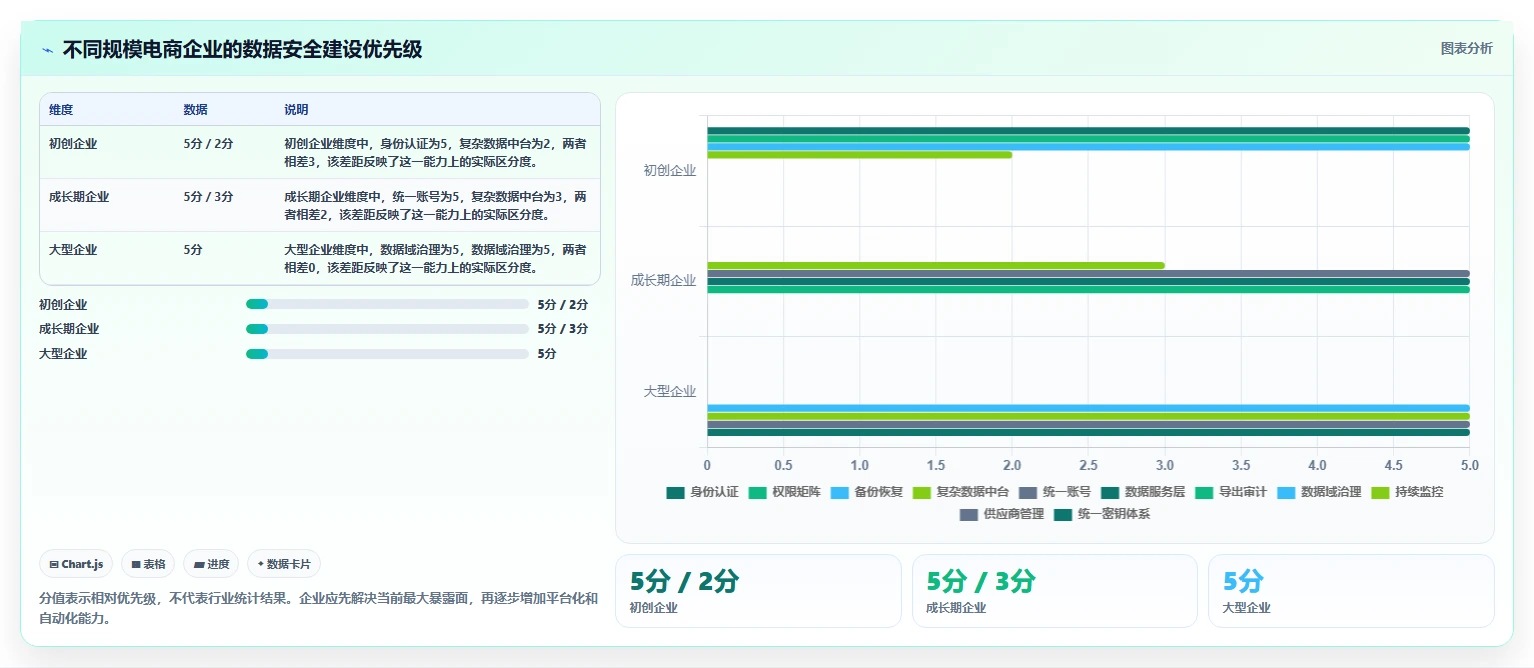Open the 大型企业 5分 data card
The height and width of the screenshot is (668, 1534).
coord(1351,591)
